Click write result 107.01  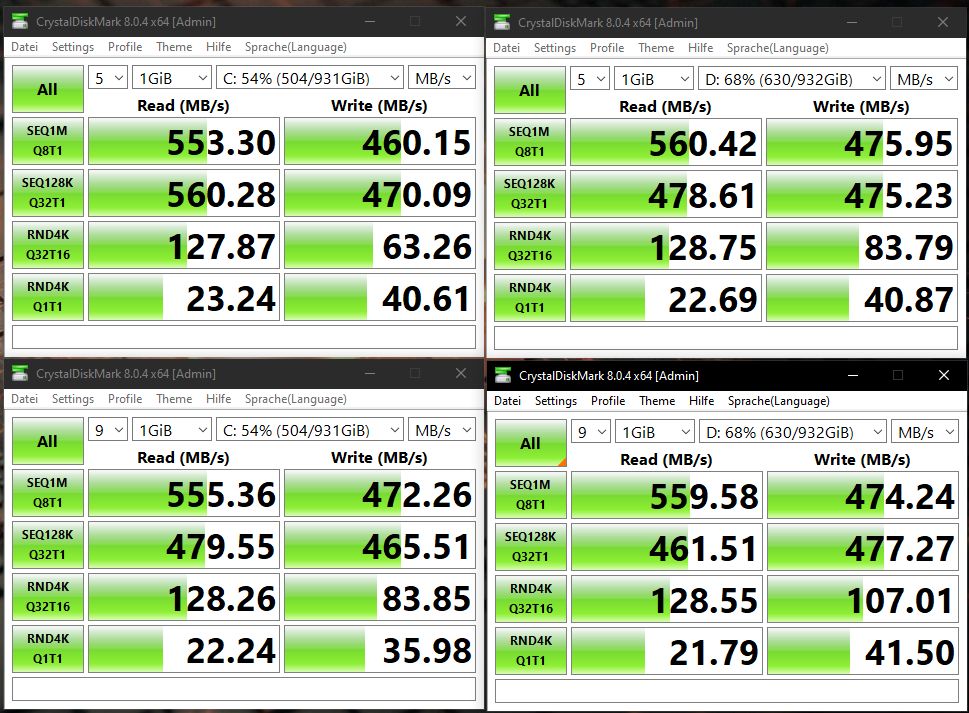click(x=863, y=599)
